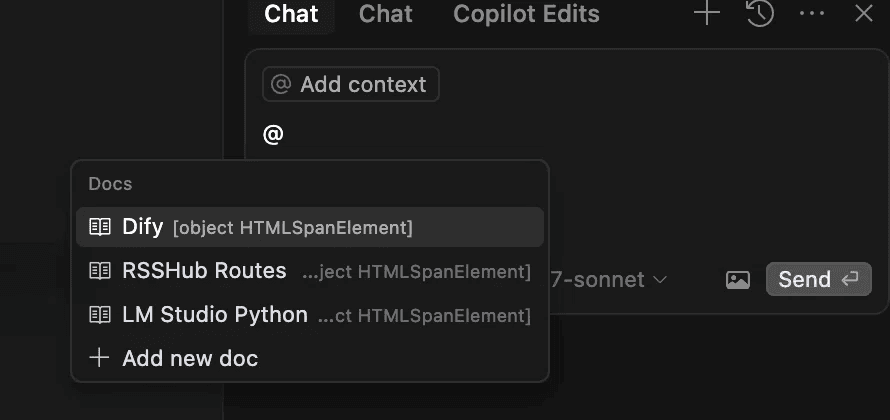Viewport: 890px width, 420px height.
Task: Click the book icon beside LM Studio Python
Action: pos(100,315)
